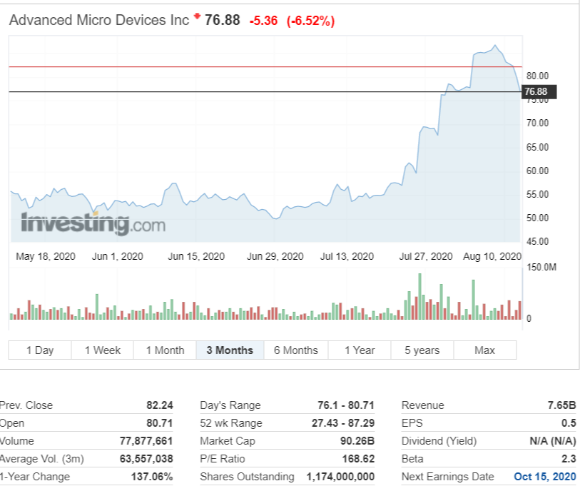Viewport: 580px width, 486px height.
Task: Click the Market Cap label
Action: 227,441
